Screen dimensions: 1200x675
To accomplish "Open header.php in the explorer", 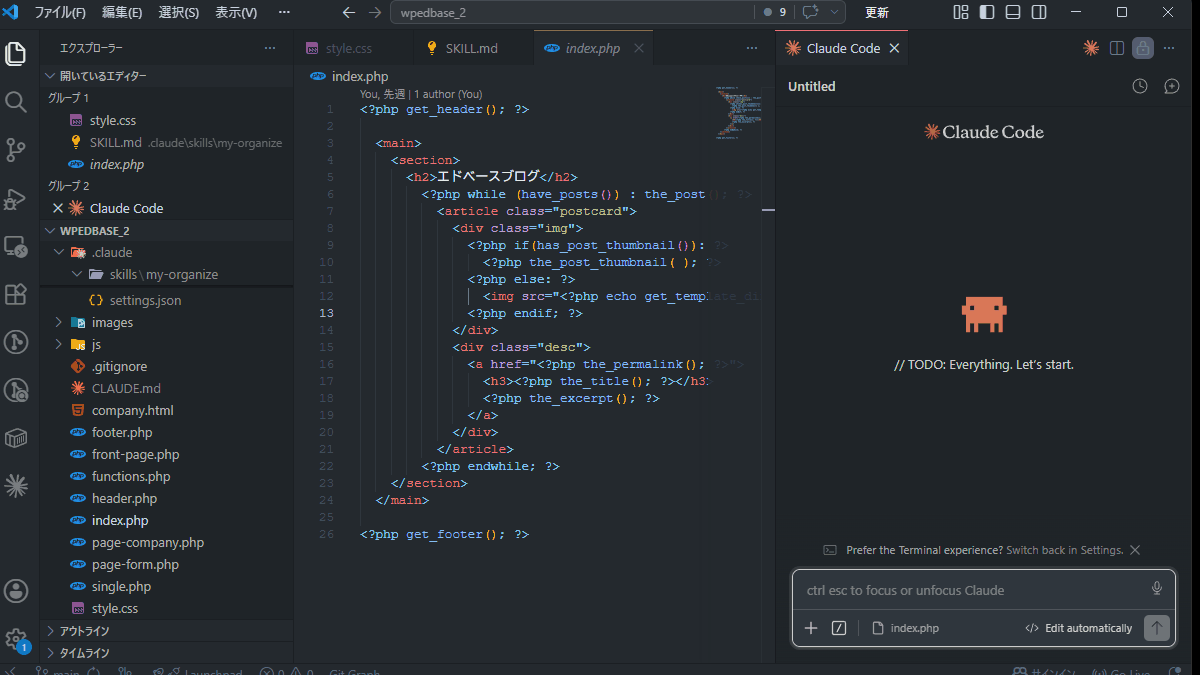I will (x=124, y=498).
